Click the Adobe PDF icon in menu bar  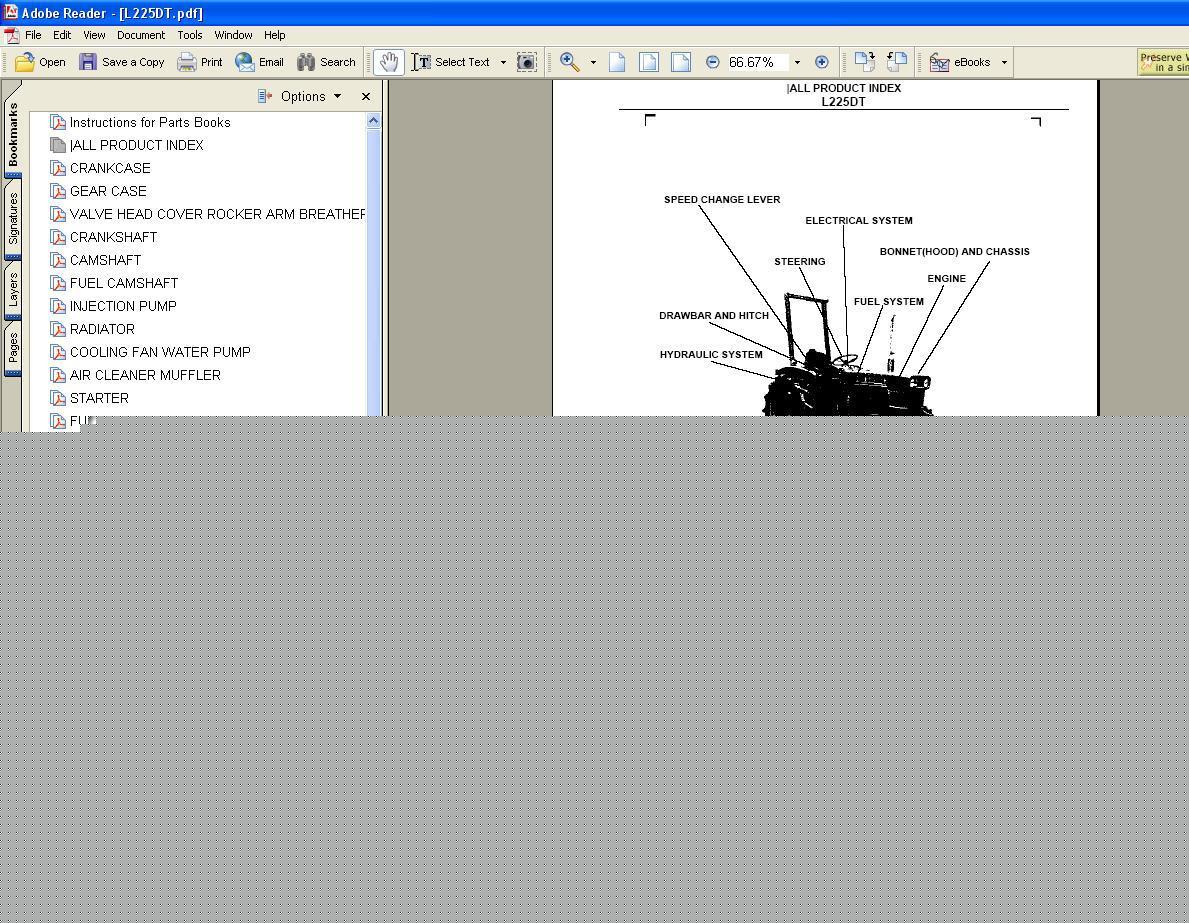pyautogui.click(x=11, y=35)
